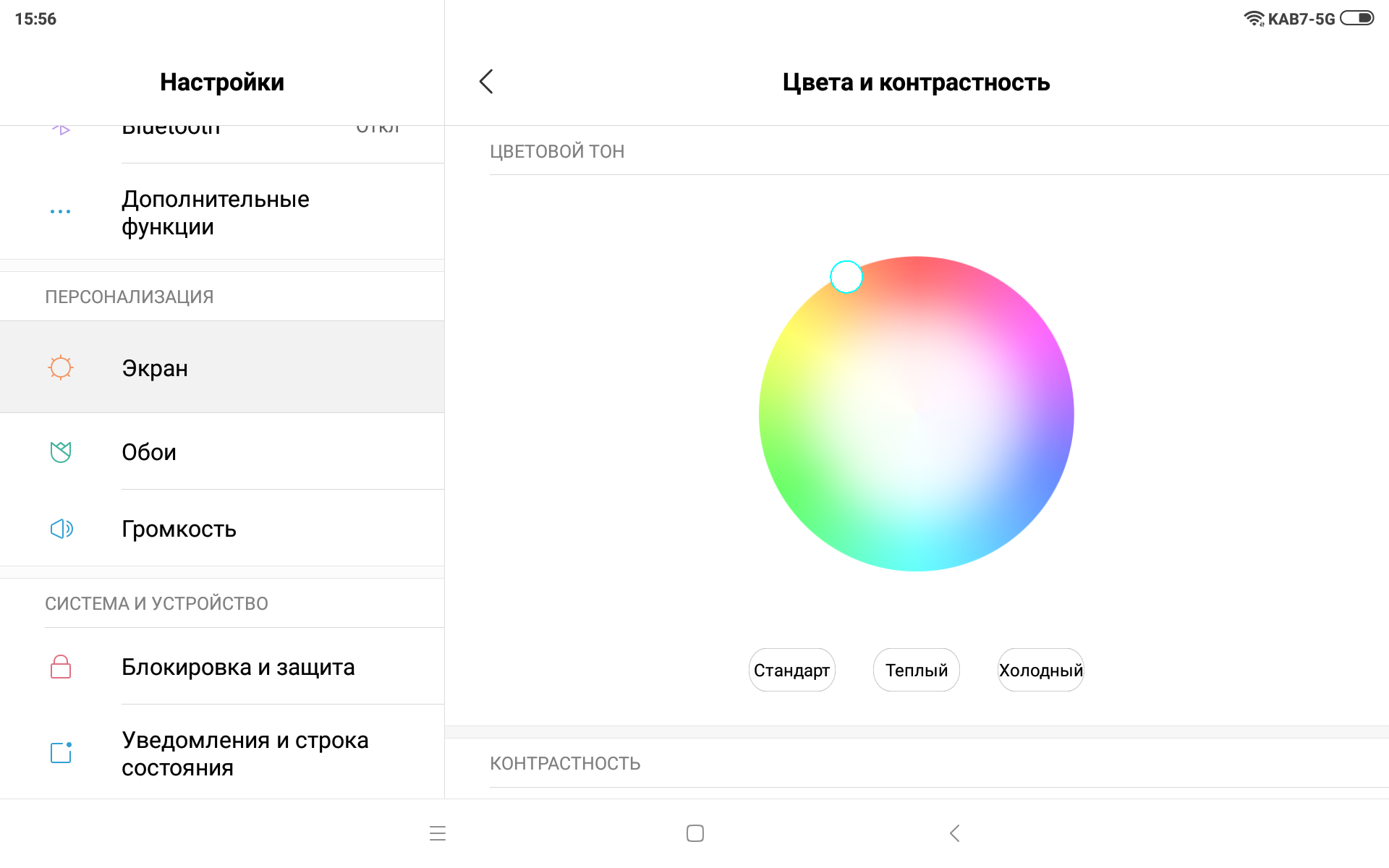Click the red lock icon

61,666
